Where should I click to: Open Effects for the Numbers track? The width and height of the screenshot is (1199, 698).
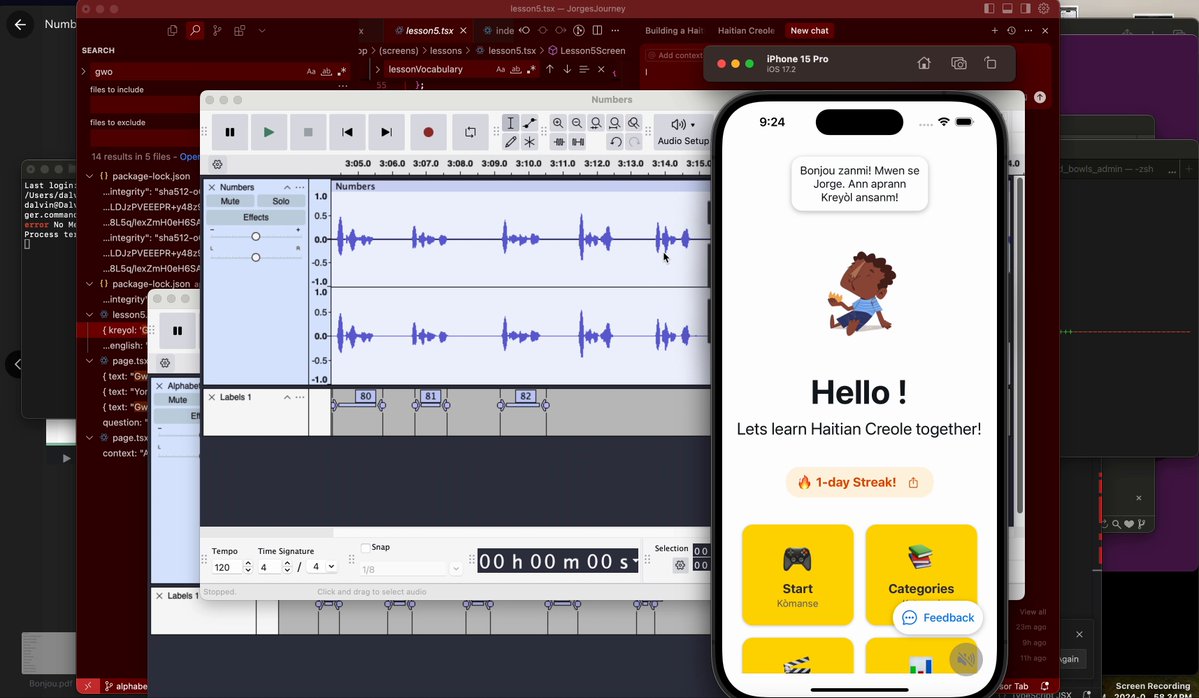click(255, 217)
